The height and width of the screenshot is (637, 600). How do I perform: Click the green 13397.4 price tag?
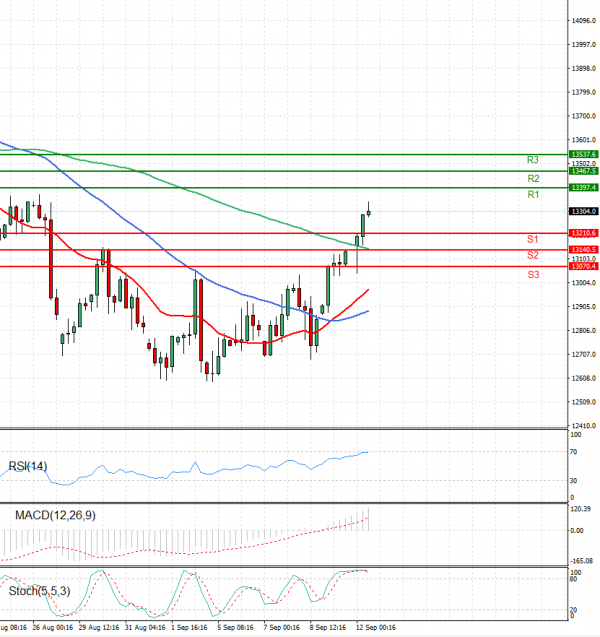583,188
